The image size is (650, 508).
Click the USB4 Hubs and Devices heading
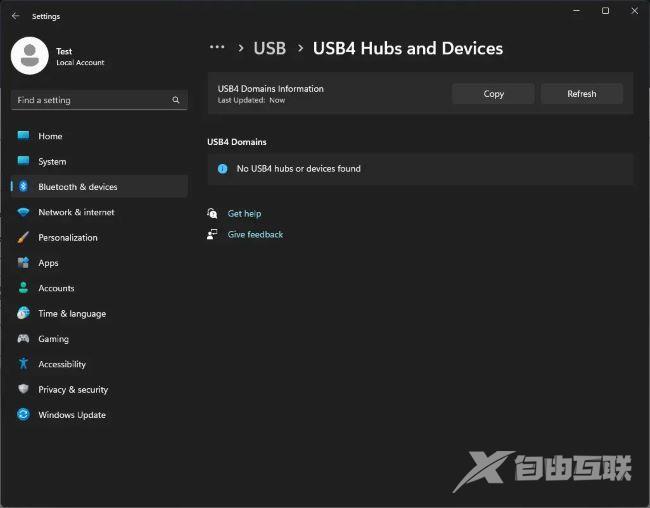[x=408, y=48]
